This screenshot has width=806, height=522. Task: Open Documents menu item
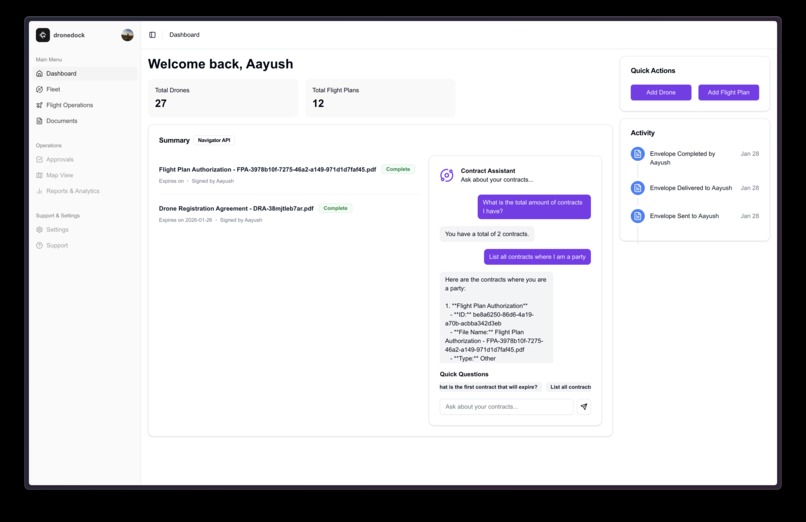tap(85, 121)
